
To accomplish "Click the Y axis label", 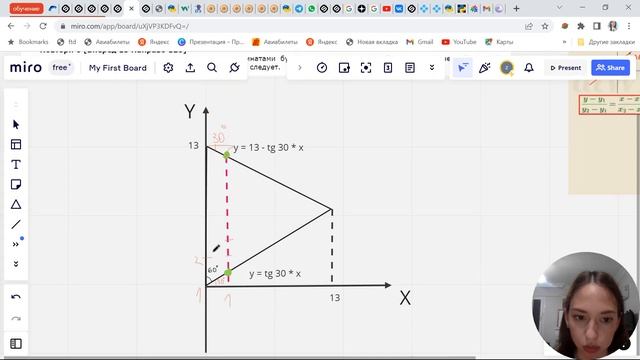I will click(190, 111).
